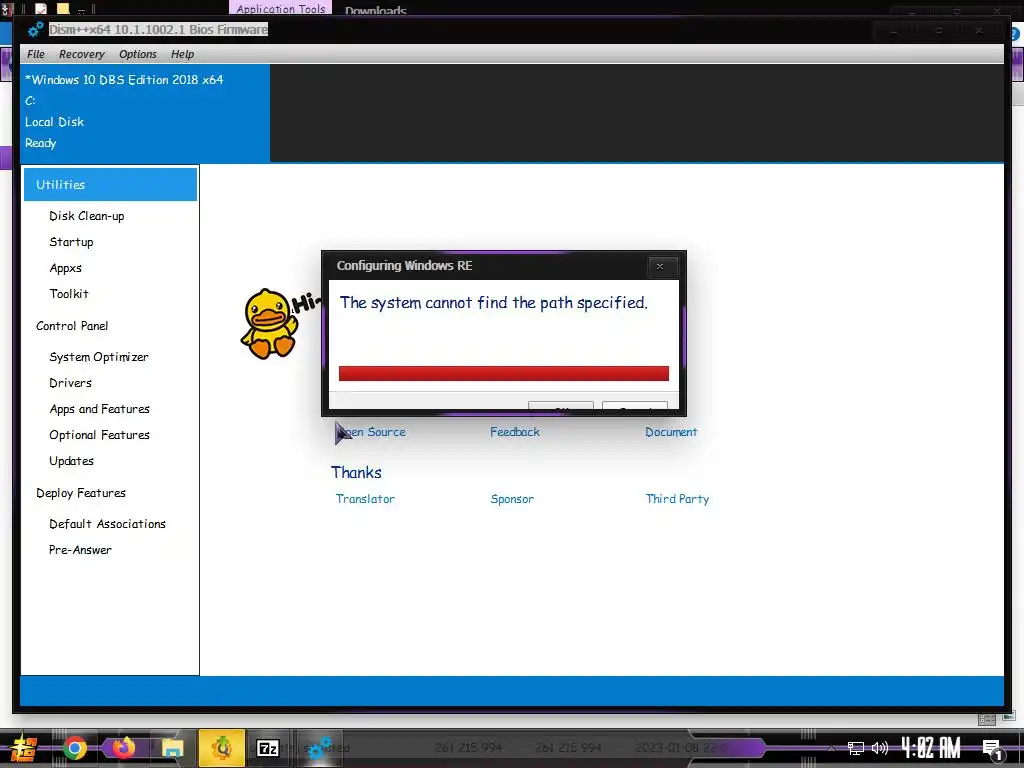Click the Start button on taskbar
Viewport: 1024px width, 768px height.
point(23,748)
